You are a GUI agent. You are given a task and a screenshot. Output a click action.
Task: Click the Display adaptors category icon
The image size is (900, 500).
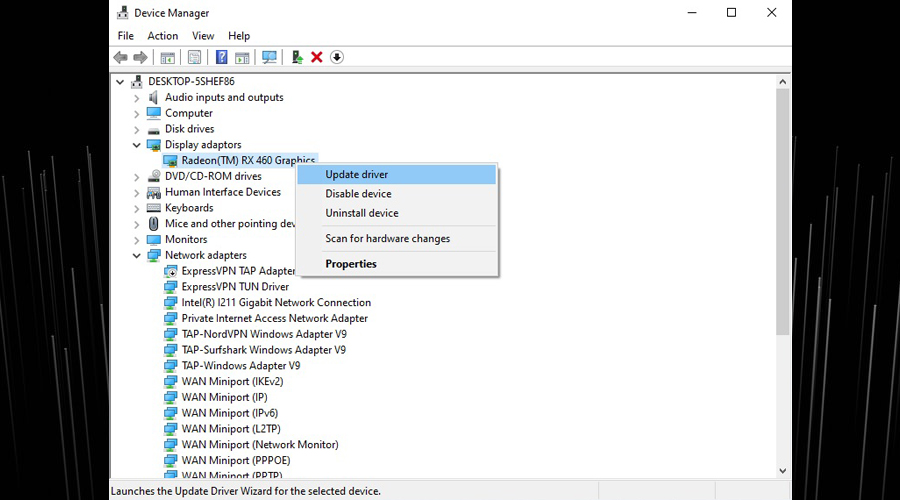pos(153,145)
